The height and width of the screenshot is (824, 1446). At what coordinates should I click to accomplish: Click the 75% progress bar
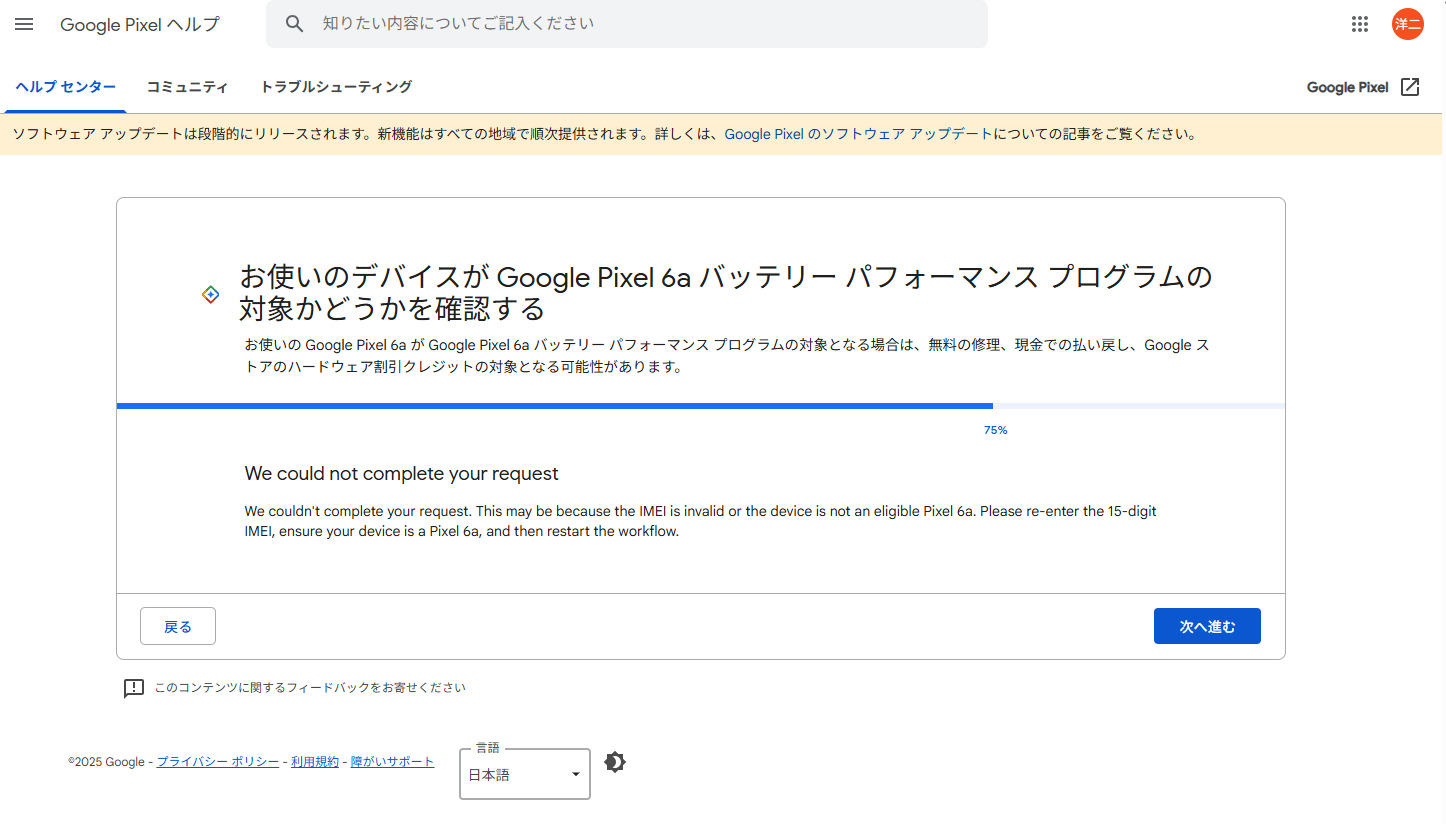point(700,406)
